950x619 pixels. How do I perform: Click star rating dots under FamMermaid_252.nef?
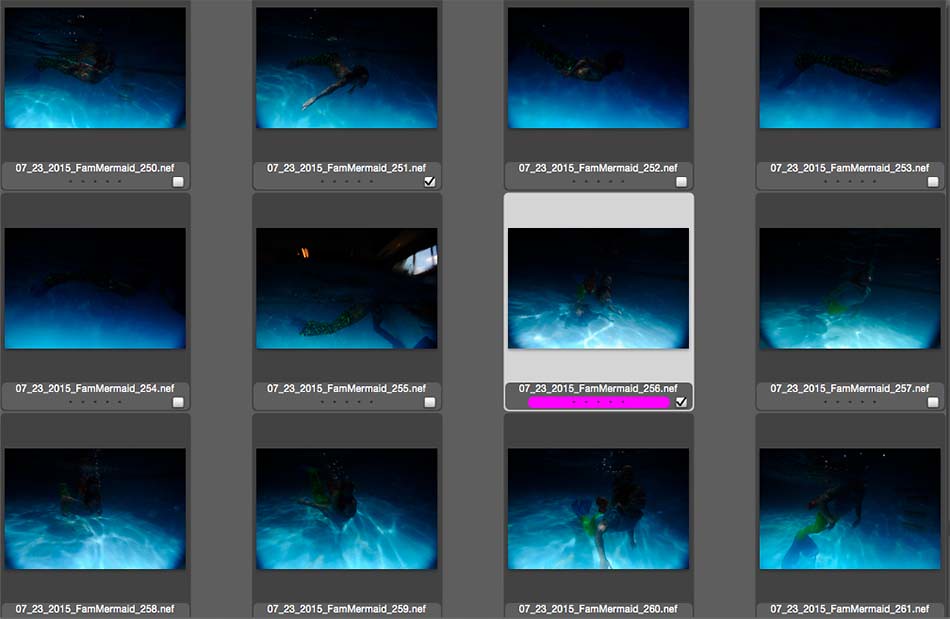pos(598,181)
